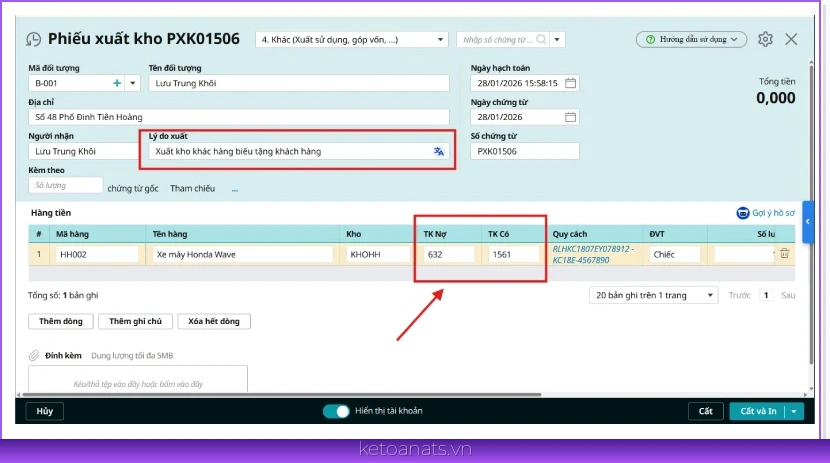Image resolution: width=830 pixels, height=463 pixels.
Task: Open calendar for Ngày chứng từ
Action: click(x=570, y=117)
